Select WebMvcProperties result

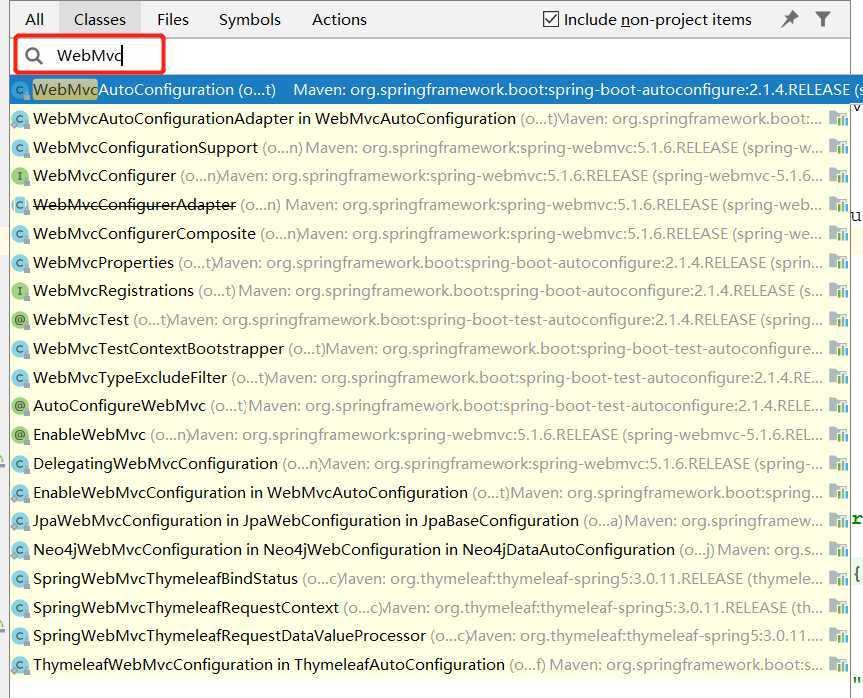pos(430,263)
